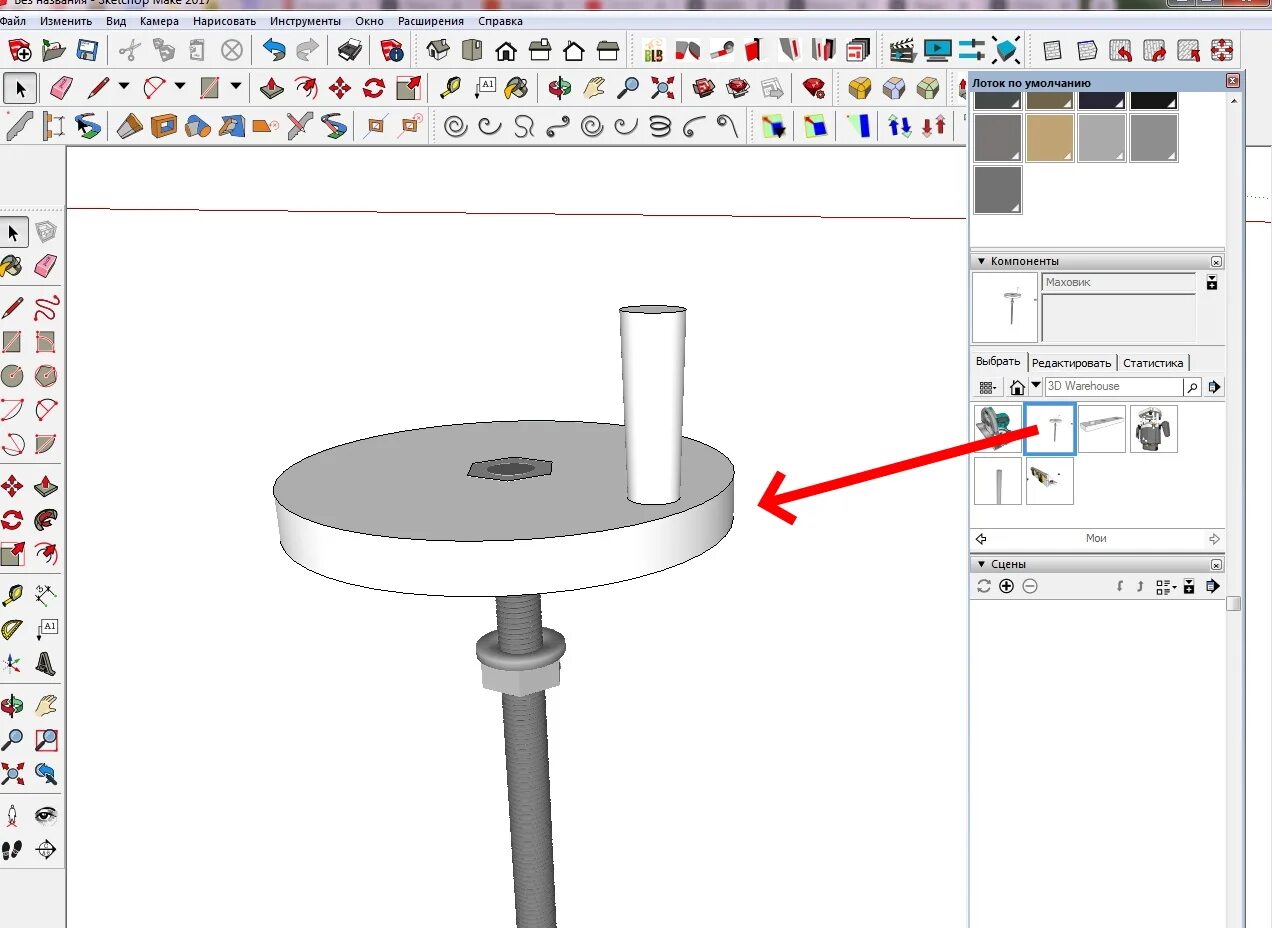Viewport: 1272px width, 928px height.
Task: Select the 3D Text tool in the left toolbar
Action: click(x=46, y=664)
